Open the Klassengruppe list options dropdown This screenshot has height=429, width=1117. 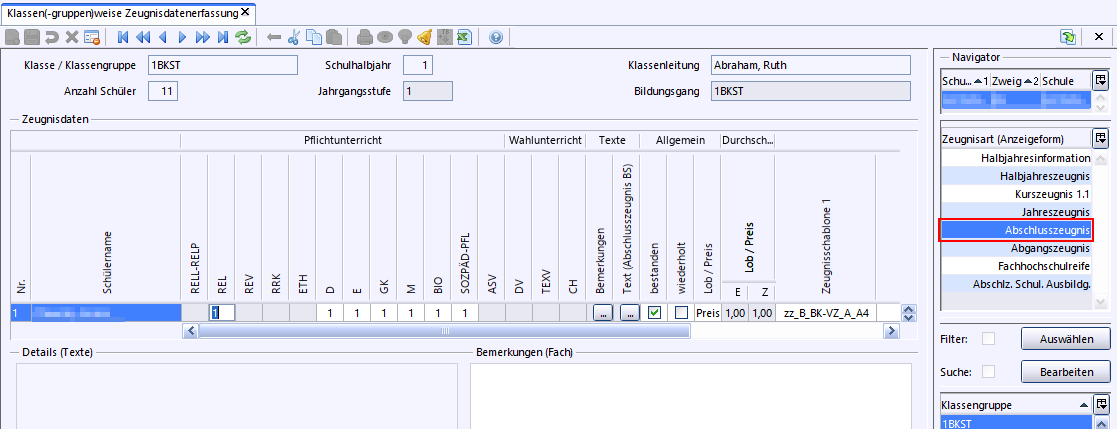tap(1100, 405)
